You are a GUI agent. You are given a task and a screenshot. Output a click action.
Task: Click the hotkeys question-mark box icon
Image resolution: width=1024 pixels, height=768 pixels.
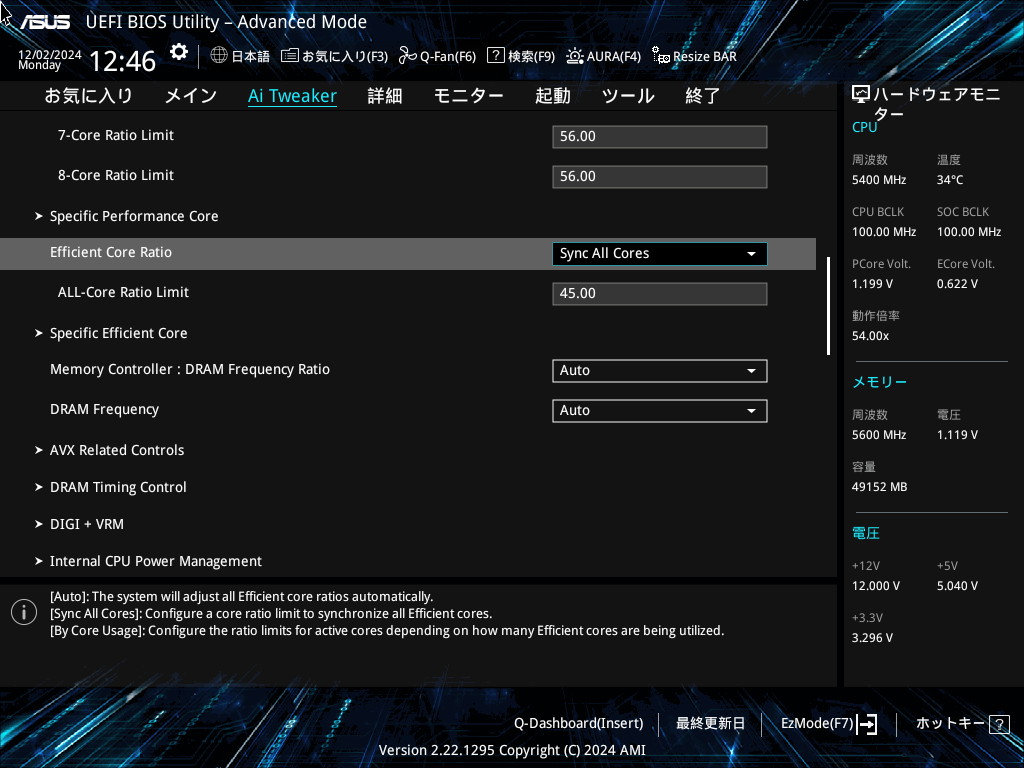pyautogui.click(x=999, y=724)
